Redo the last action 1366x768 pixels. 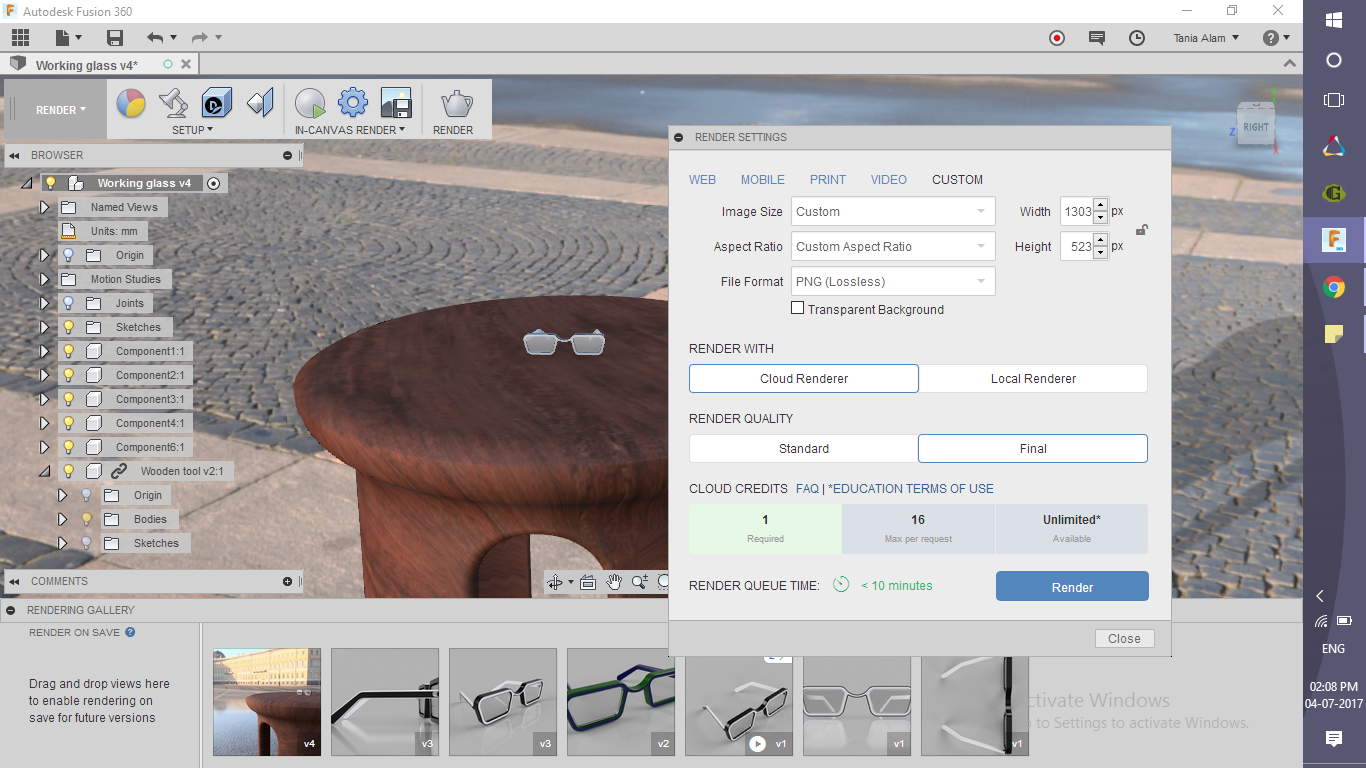200,38
